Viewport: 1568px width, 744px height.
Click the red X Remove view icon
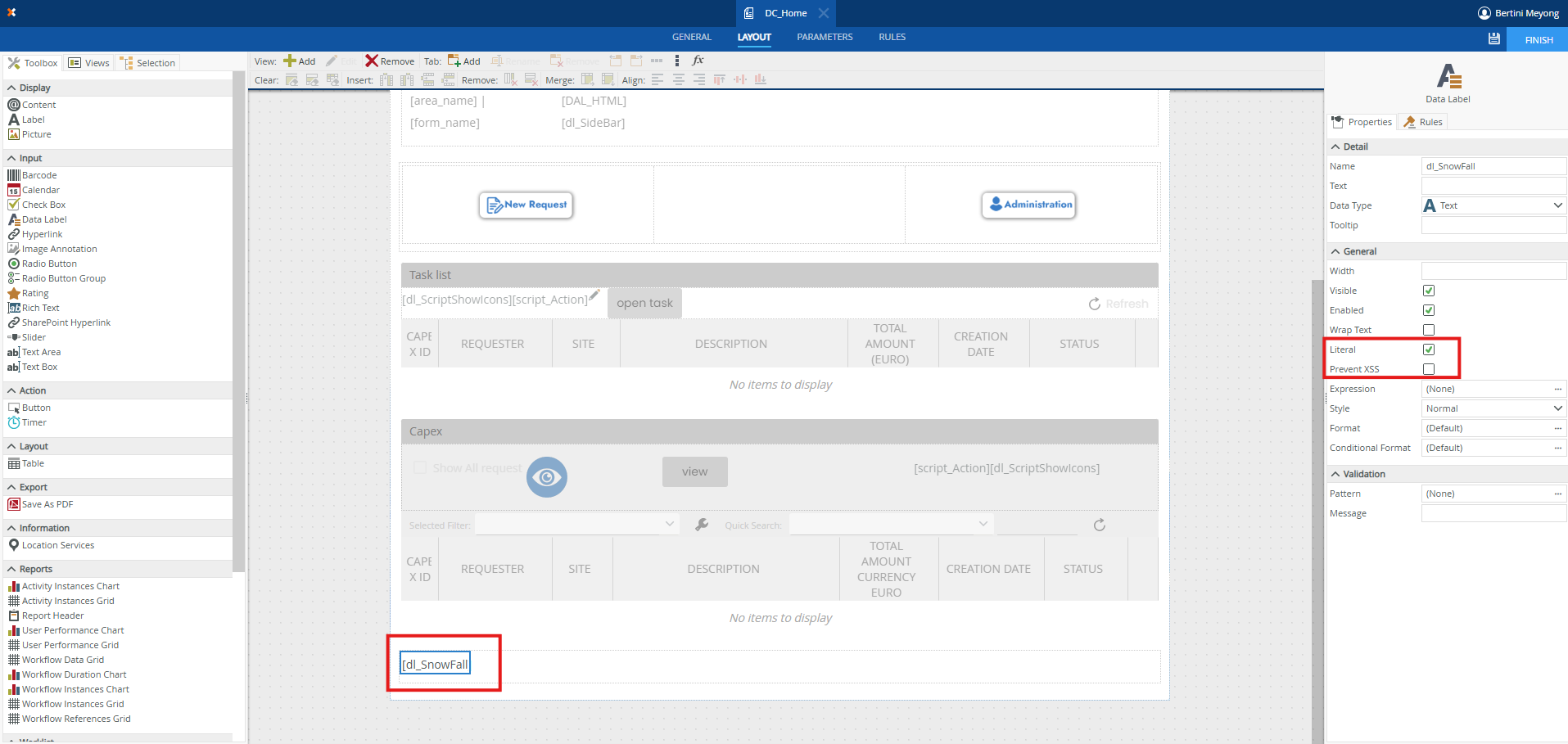(x=372, y=61)
